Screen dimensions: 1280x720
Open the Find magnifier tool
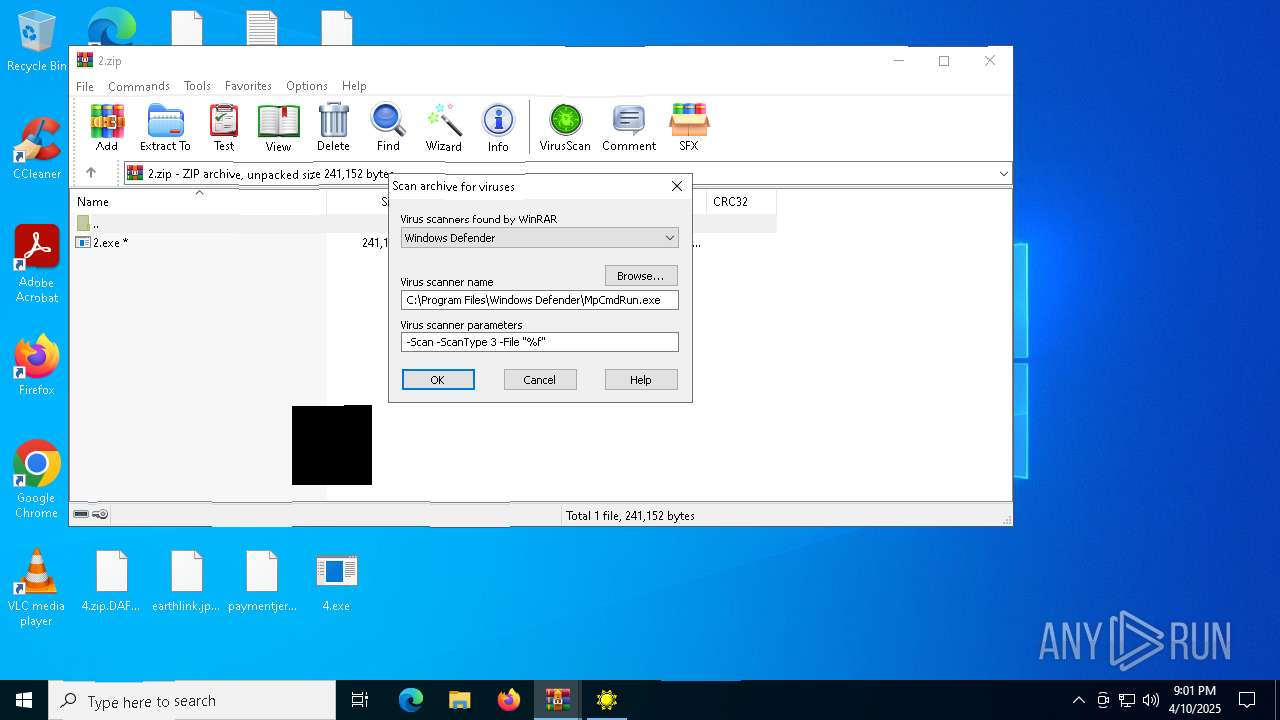coord(388,127)
